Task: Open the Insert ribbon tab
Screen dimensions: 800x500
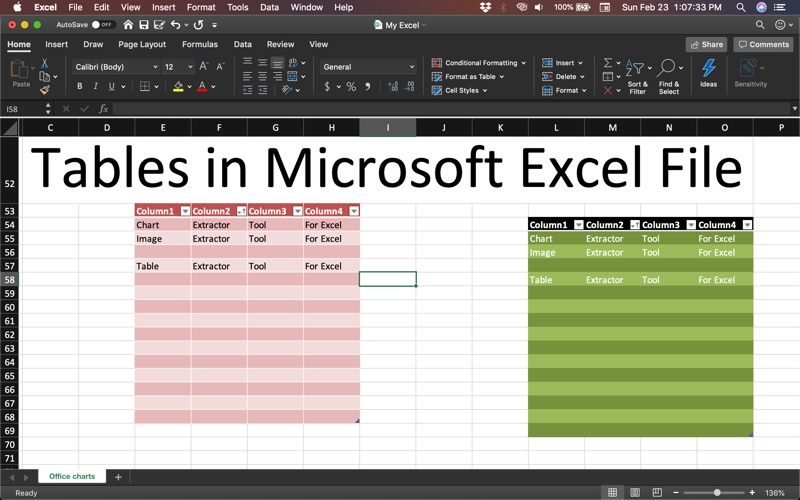Action: click(x=56, y=44)
